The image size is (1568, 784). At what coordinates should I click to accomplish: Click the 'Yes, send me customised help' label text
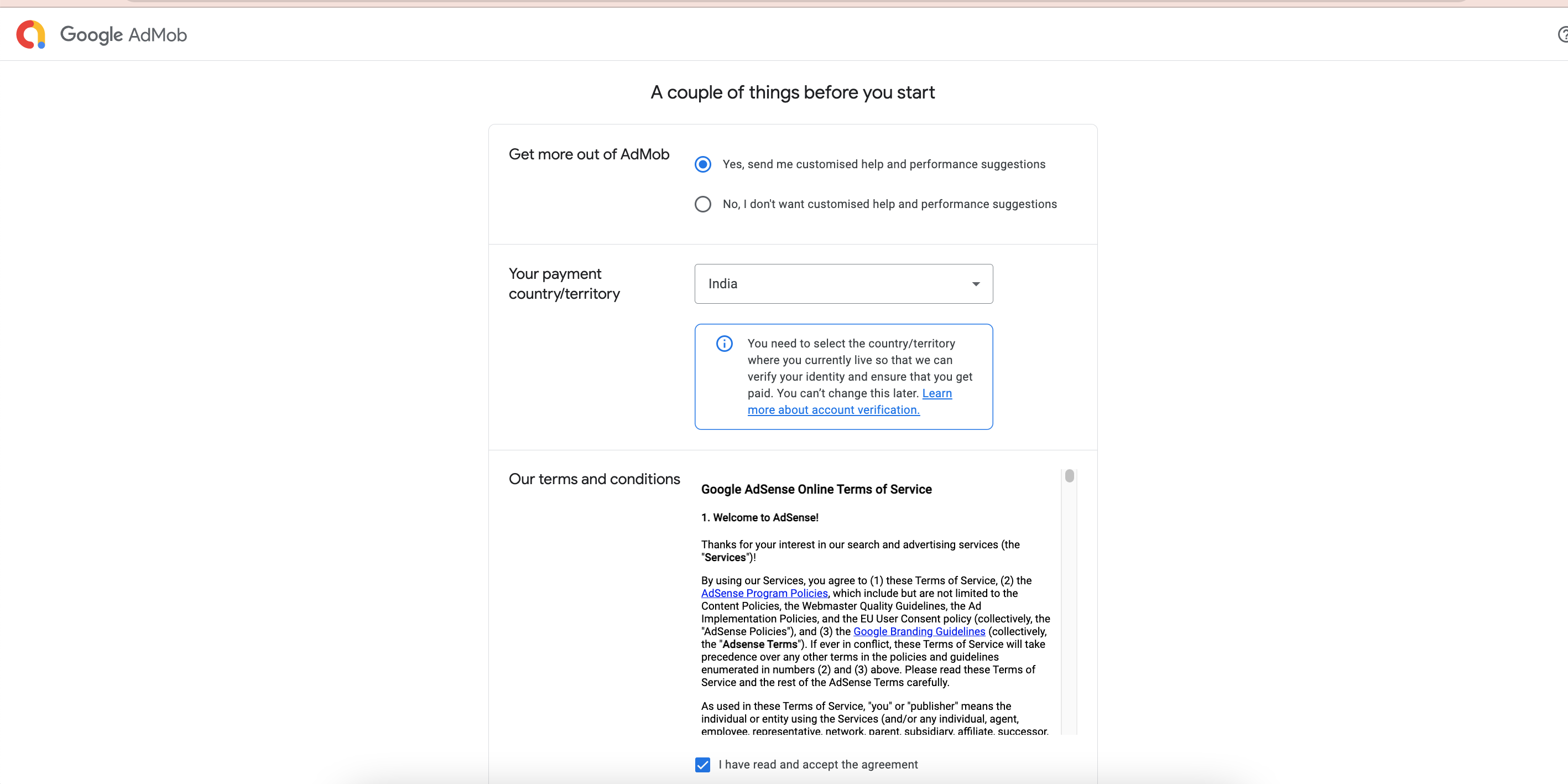(883, 164)
